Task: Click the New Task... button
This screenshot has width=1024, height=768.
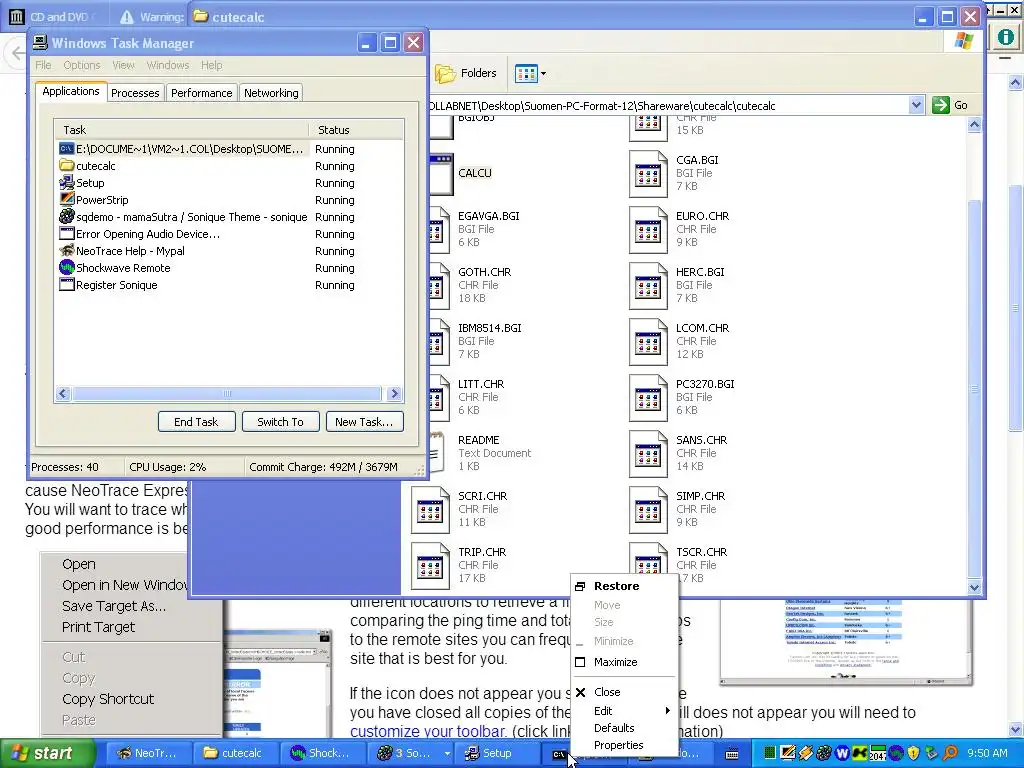Action: pyautogui.click(x=364, y=422)
